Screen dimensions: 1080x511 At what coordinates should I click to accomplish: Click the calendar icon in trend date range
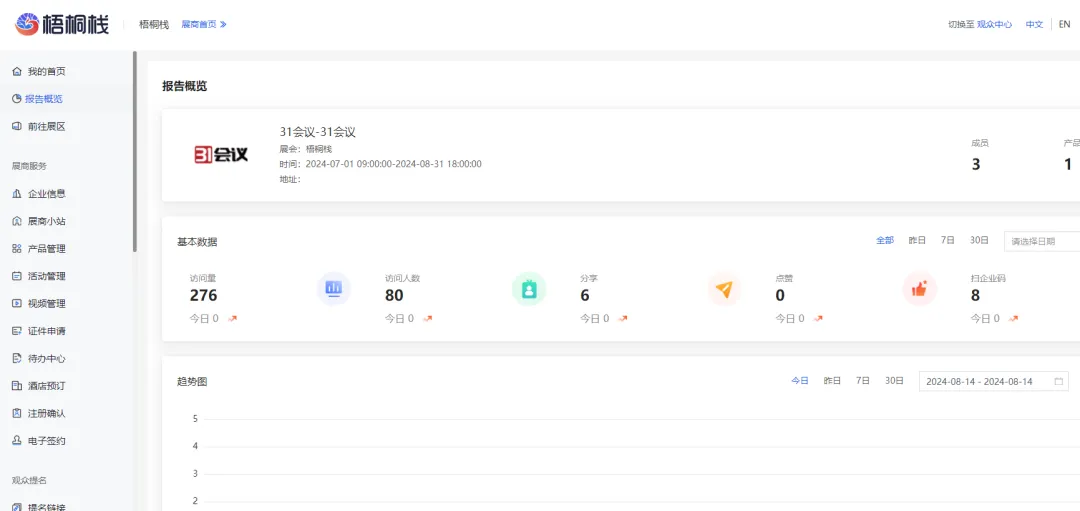(x=1059, y=381)
